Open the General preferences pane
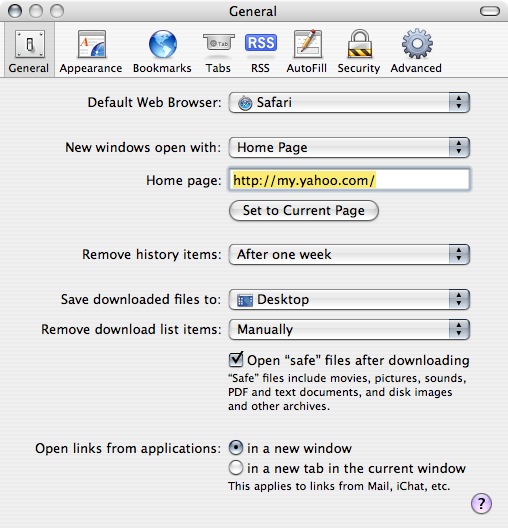 29,51
